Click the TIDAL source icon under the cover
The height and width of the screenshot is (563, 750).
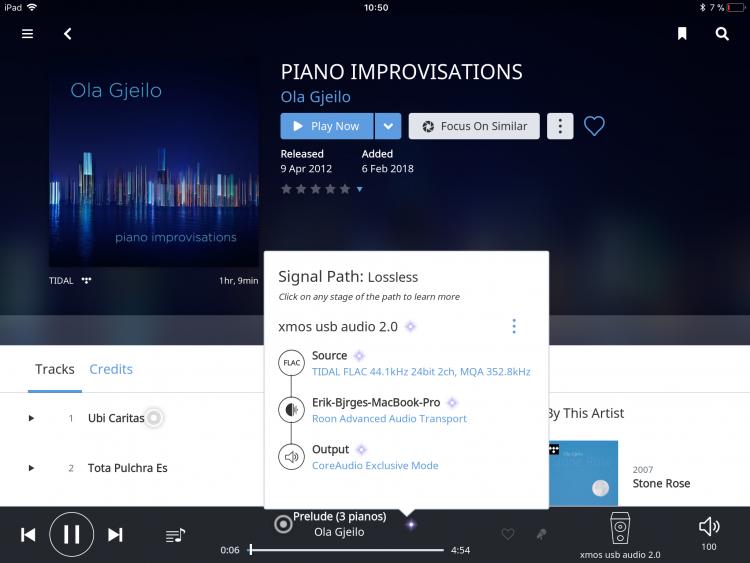tap(86, 281)
